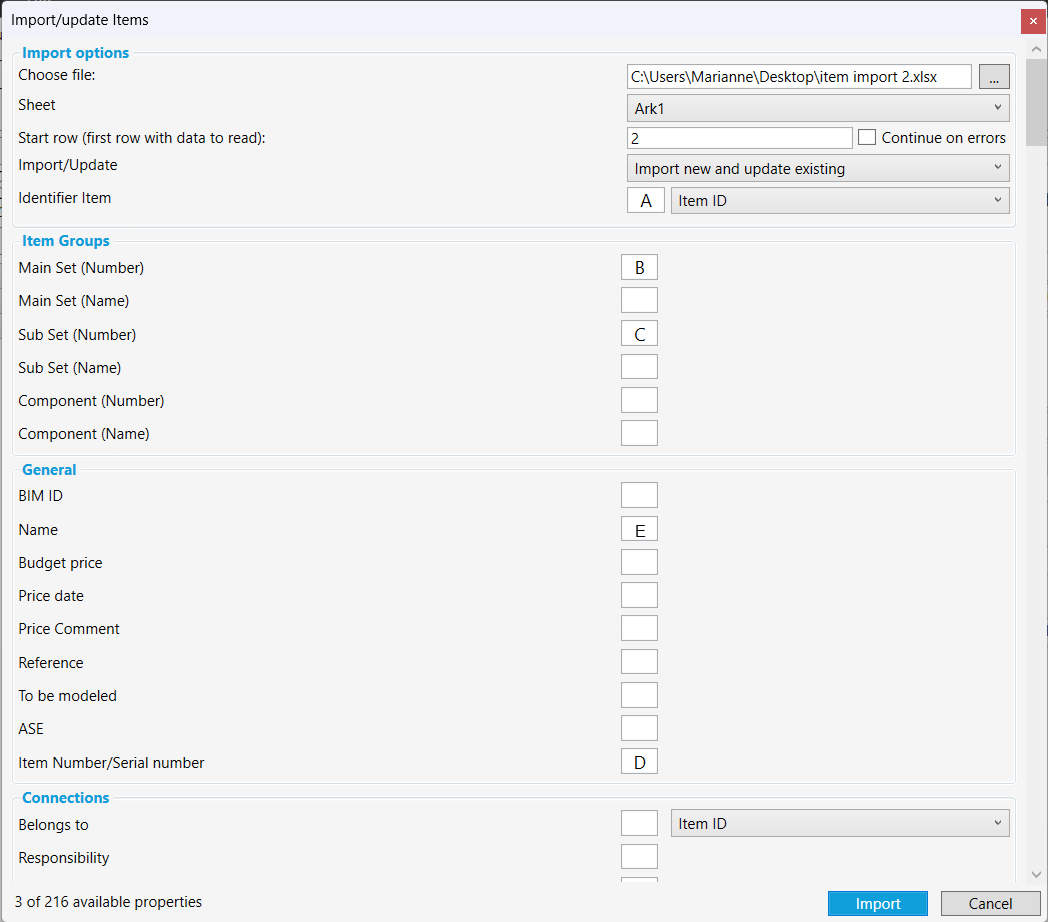Click Main Set (Number) column box
The image size is (1048, 922).
639,268
